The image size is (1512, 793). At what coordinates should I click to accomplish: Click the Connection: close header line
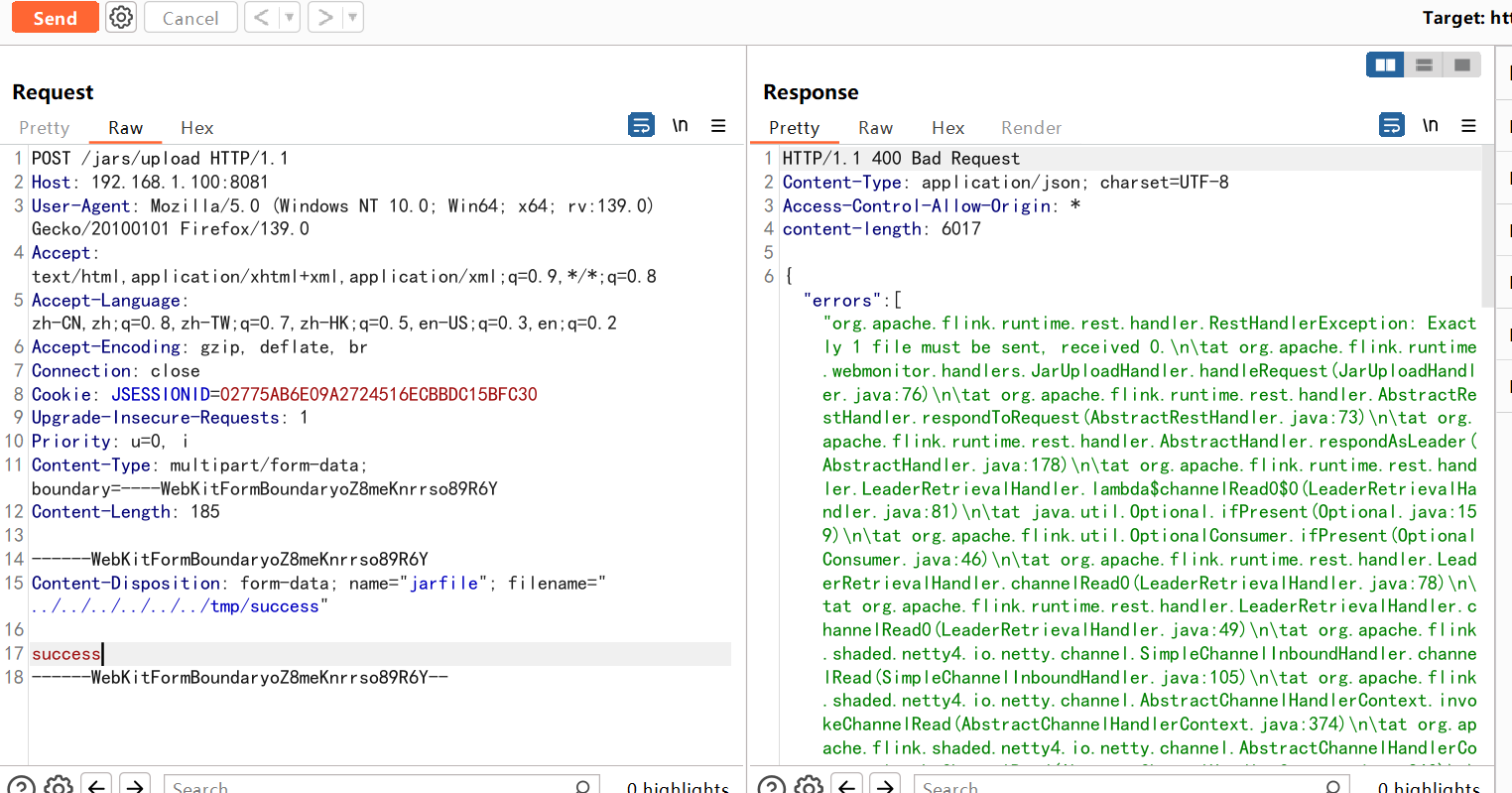pos(115,370)
